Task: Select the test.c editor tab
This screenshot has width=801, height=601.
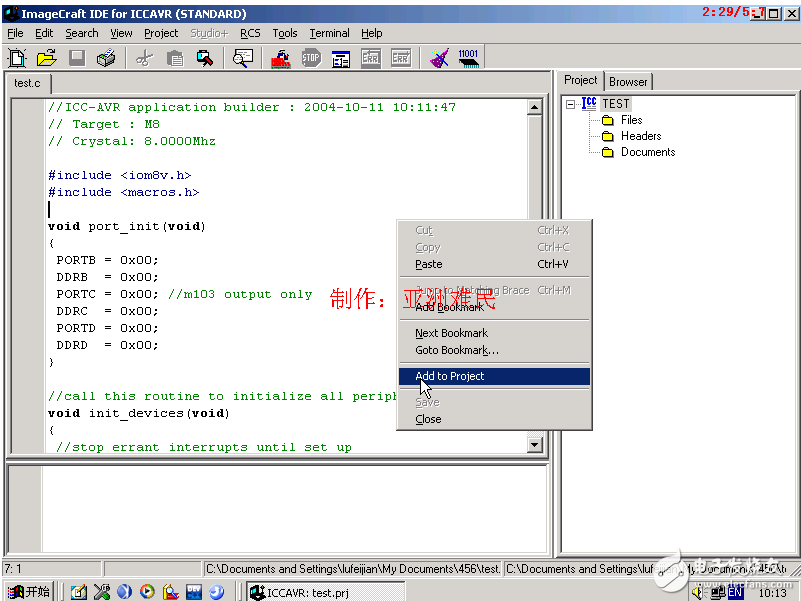Action: click(x=27, y=83)
